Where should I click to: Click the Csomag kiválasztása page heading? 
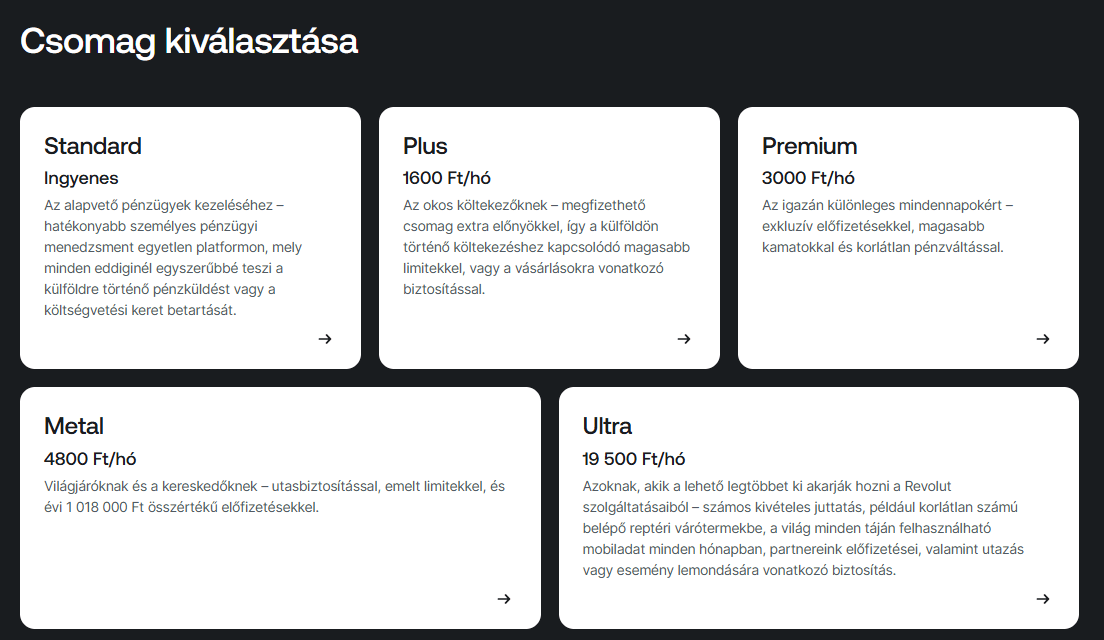(x=189, y=42)
